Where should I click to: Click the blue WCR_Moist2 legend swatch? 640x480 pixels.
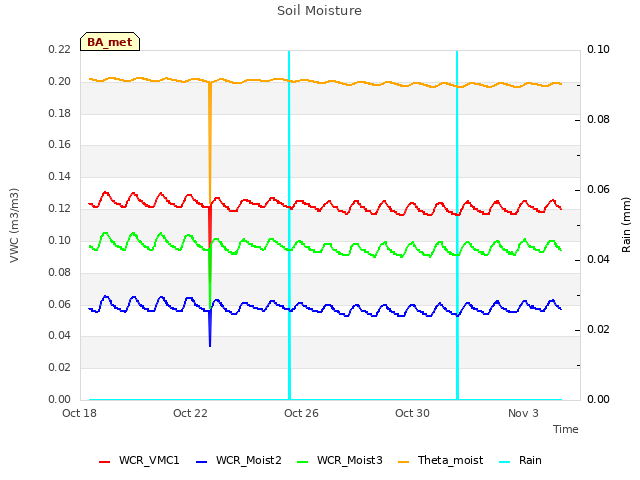(x=202, y=462)
